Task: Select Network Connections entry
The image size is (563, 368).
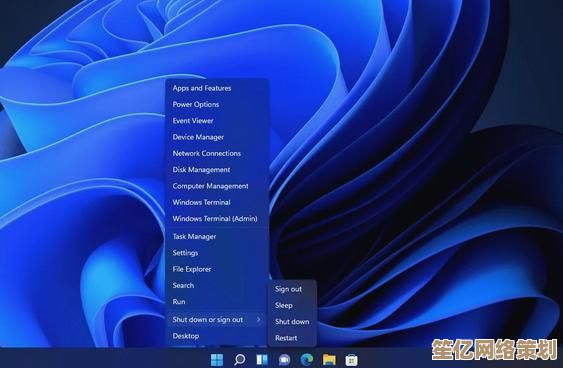Action: (217, 153)
